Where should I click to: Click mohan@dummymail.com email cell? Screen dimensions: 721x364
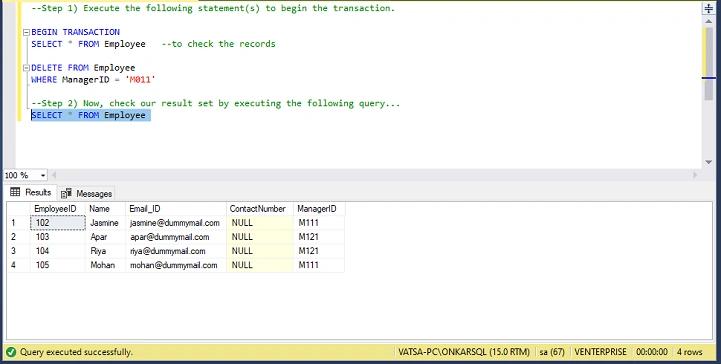[176, 265]
